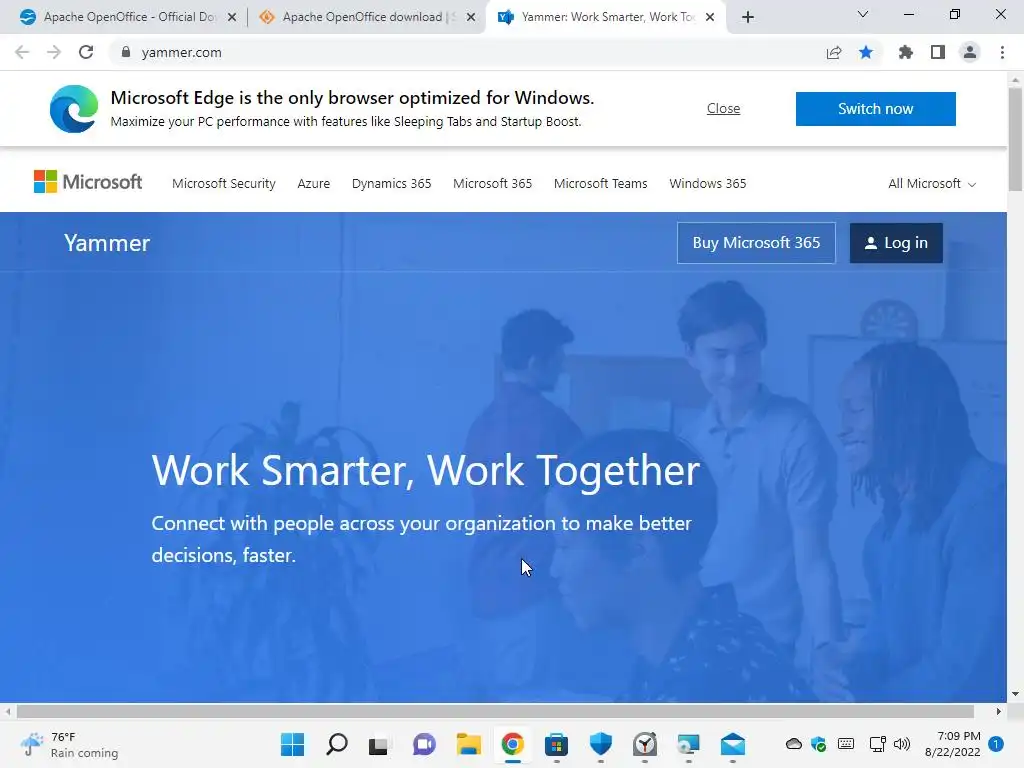1024x768 pixels.
Task: Click the browser back arrow
Action: point(22,52)
